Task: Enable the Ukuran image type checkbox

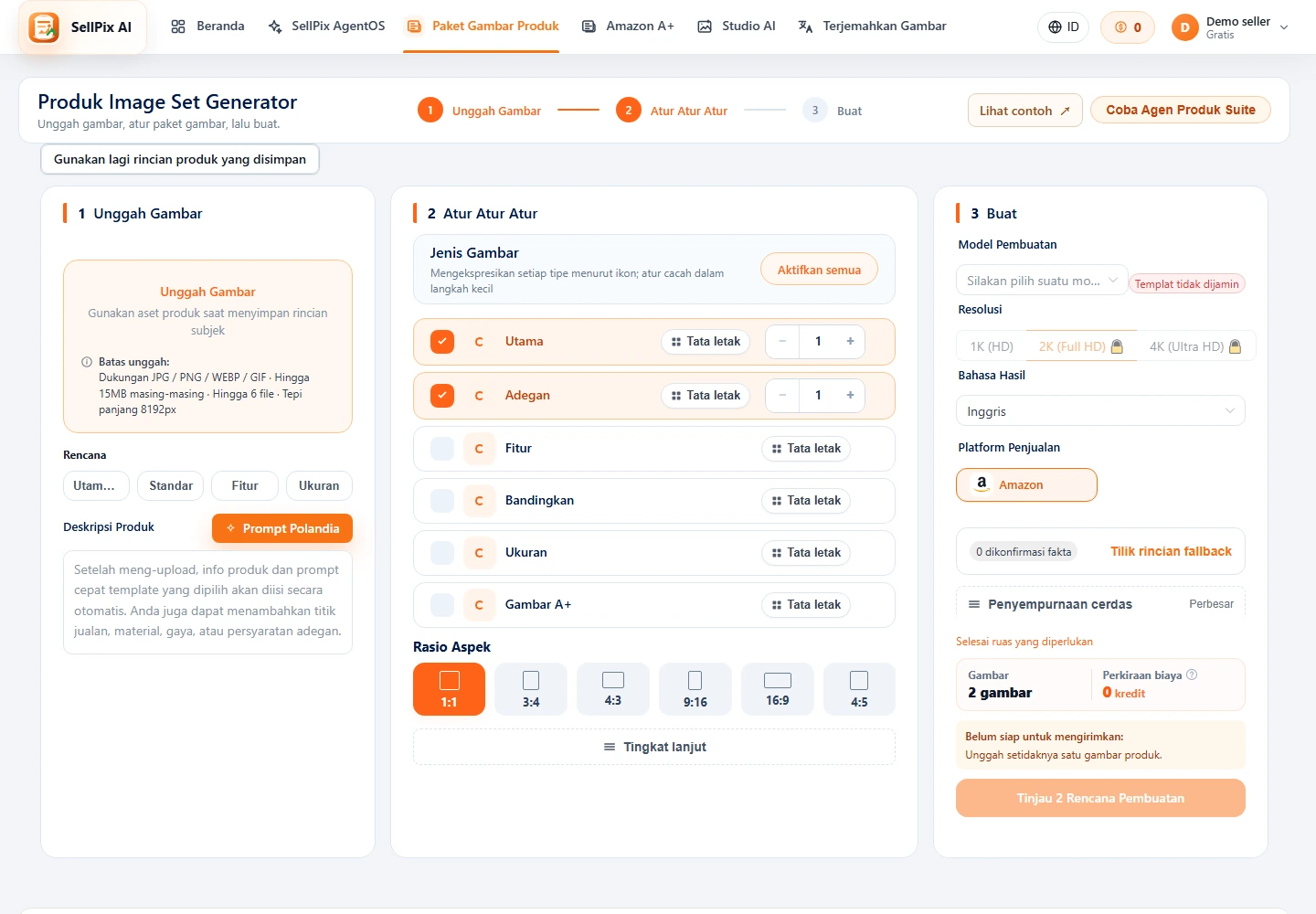Action: 442,553
